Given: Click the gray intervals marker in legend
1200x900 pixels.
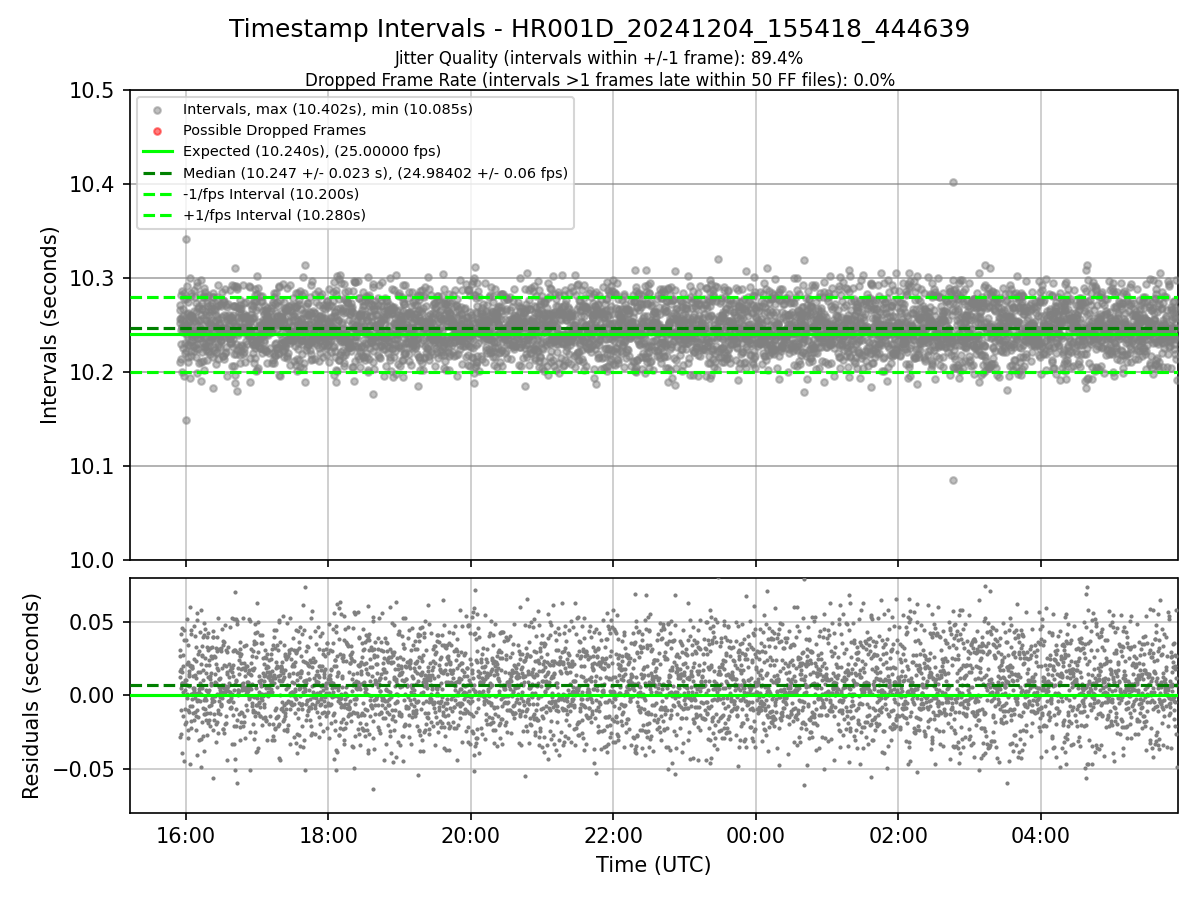Looking at the screenshot, I should pyautogui.click(x=157, y=110).
